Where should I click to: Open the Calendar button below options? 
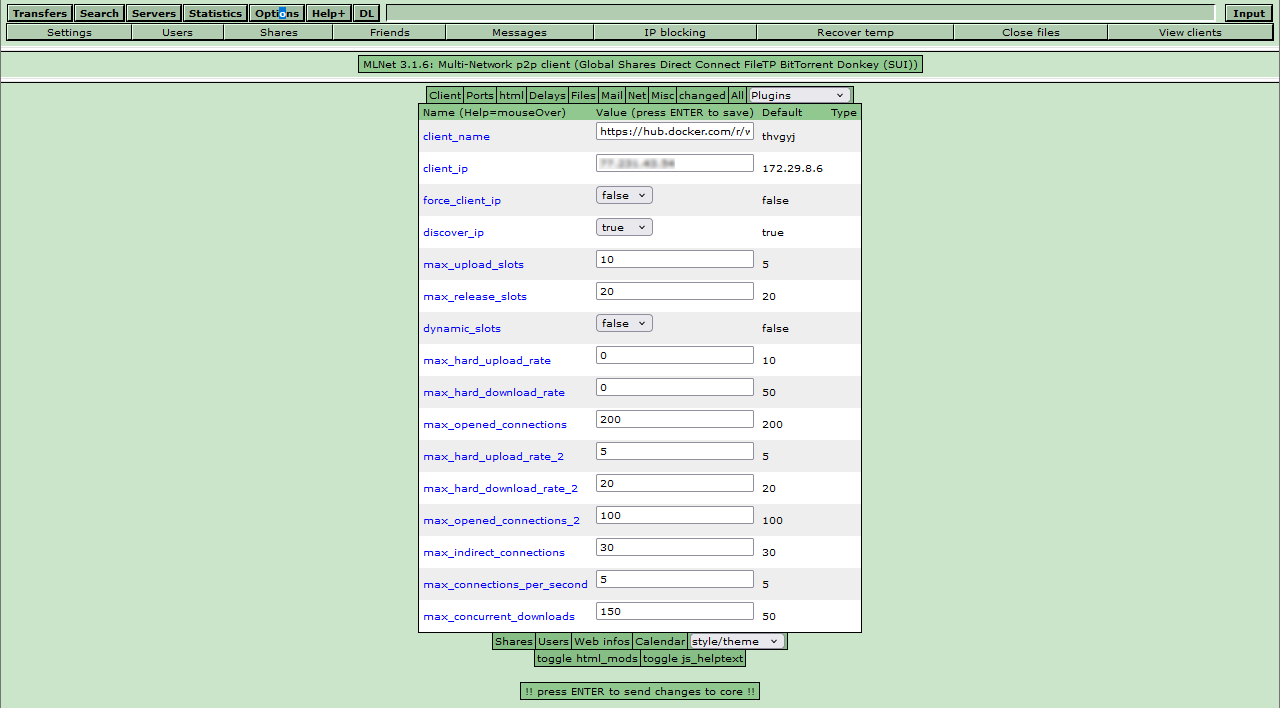pyautogui.click(x=659, y=642)
